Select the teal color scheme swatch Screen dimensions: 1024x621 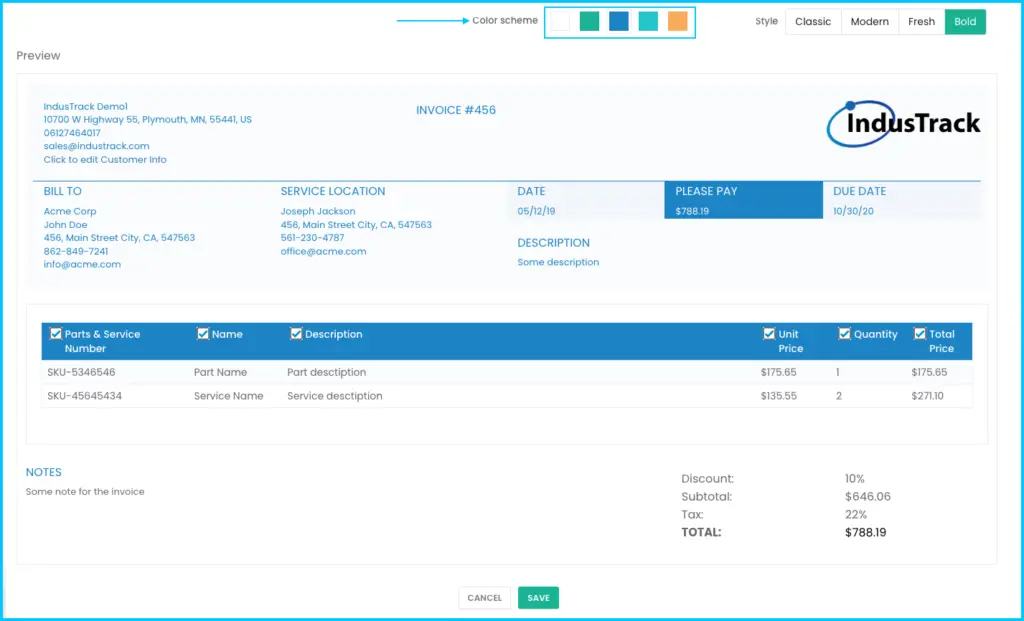click(x=648, y=21)
